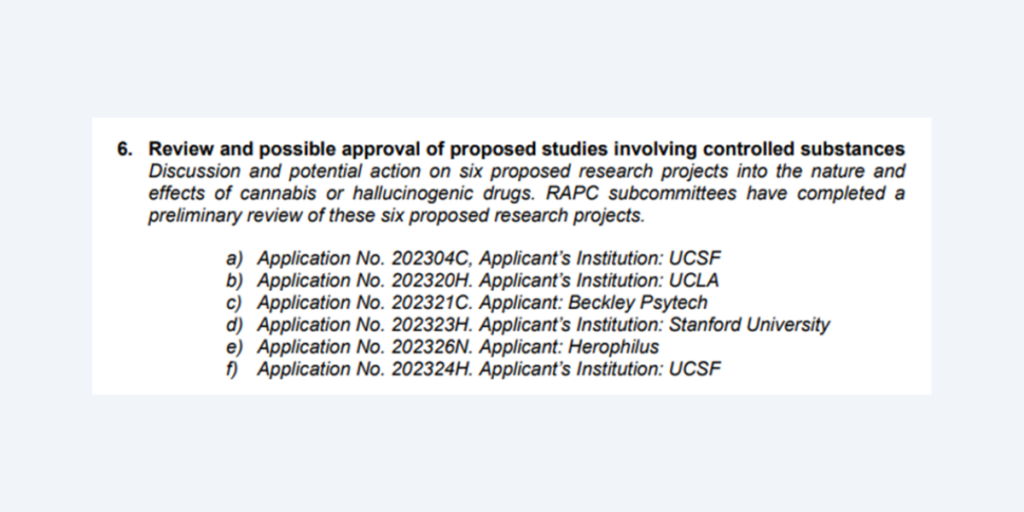The height and width of the screenshot is (512, 1024).
Task: Click the 'b)' list marker
Action: point(234,281)
